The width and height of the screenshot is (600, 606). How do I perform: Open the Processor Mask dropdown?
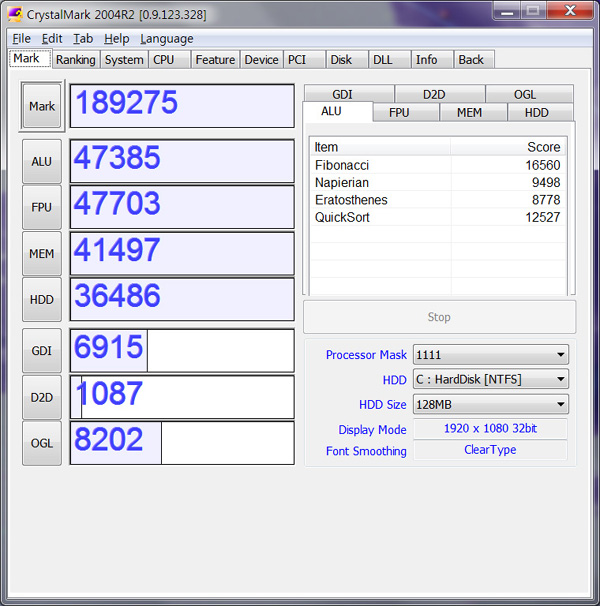(x=491, y=354)
